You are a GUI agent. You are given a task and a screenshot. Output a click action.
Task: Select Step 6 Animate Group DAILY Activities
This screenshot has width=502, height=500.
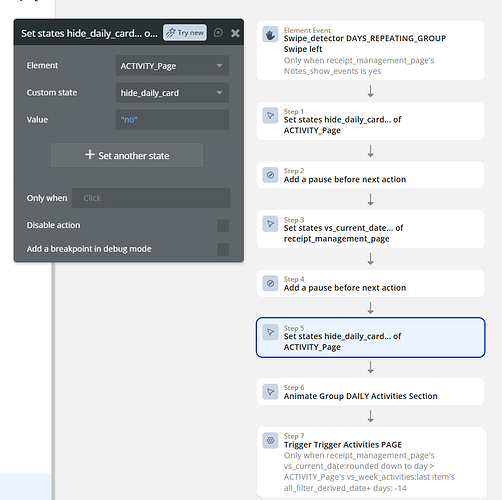pos(370,392)
